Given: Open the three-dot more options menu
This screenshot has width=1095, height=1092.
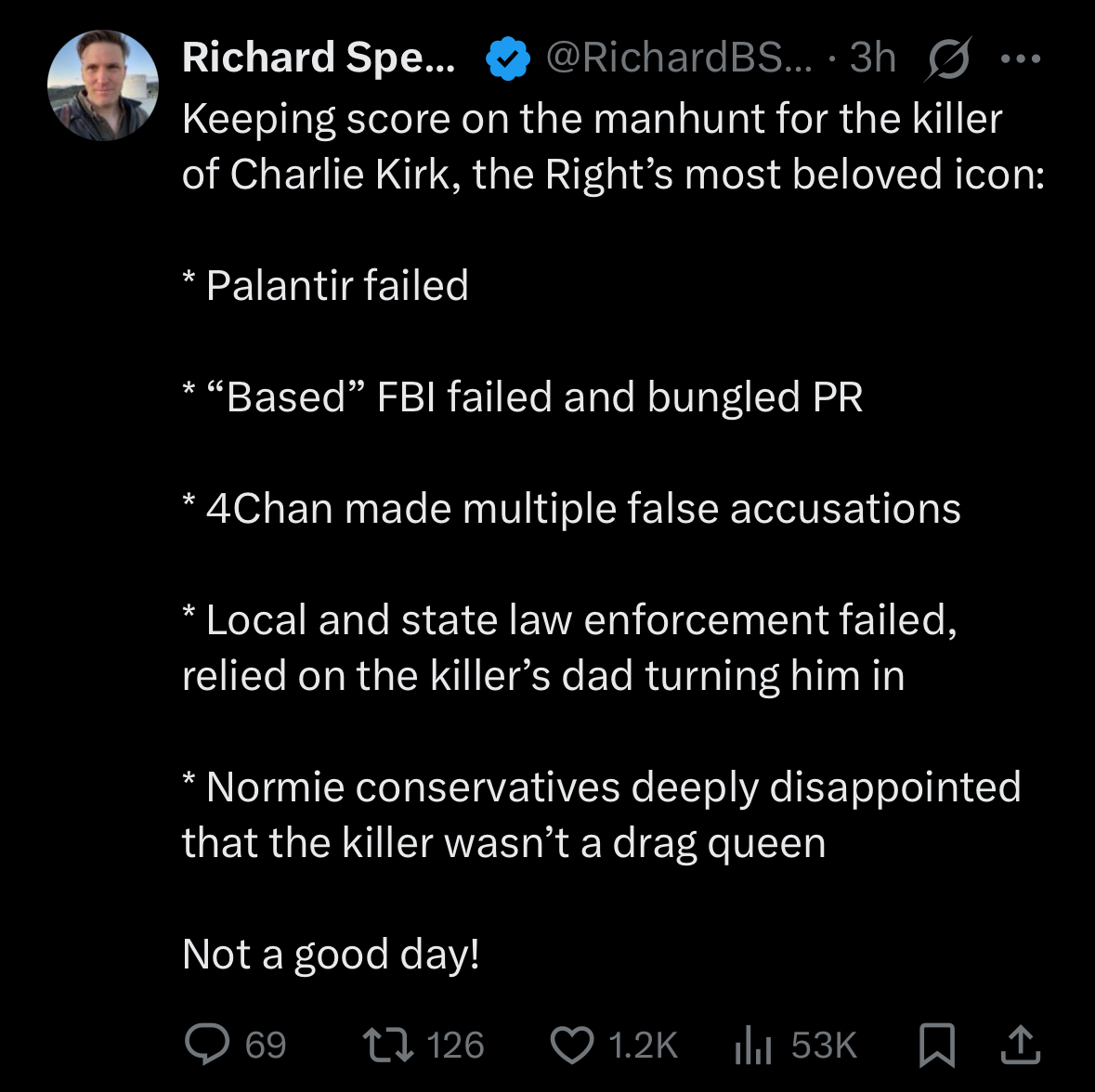Looking at the screenshot, I should click(x=1022, y=59).
